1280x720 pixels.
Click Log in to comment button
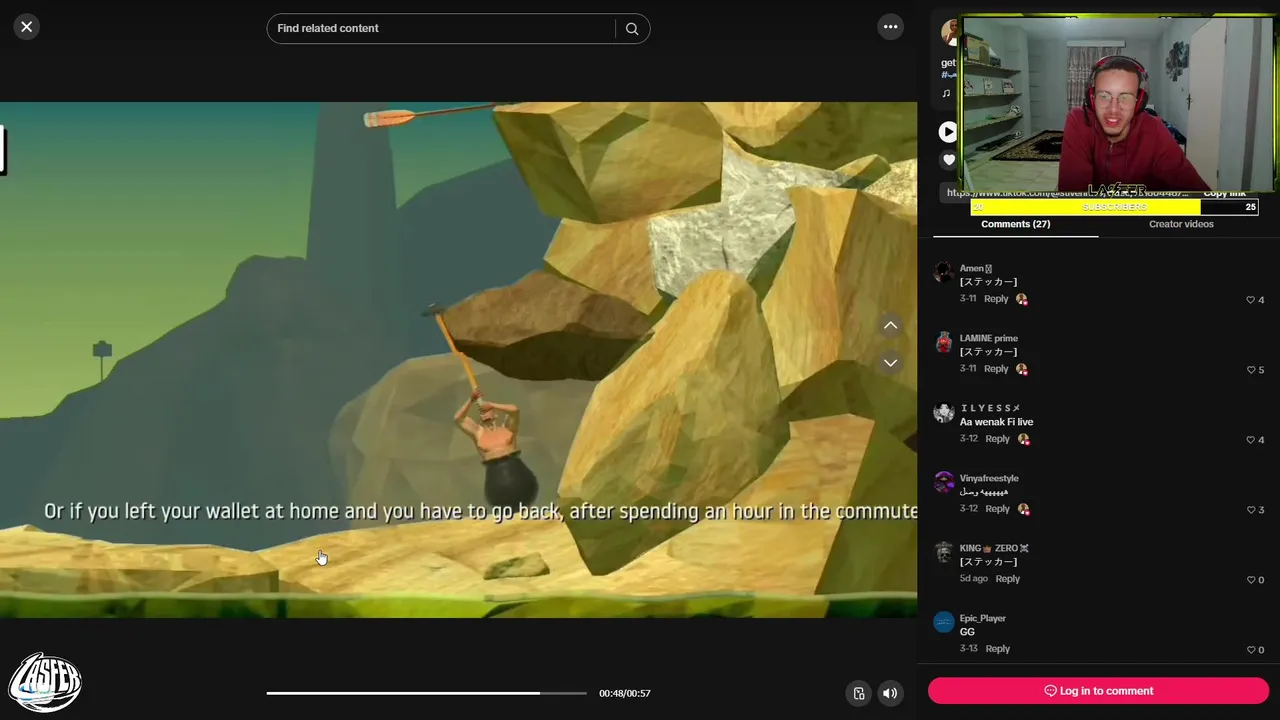point(1098,691)
